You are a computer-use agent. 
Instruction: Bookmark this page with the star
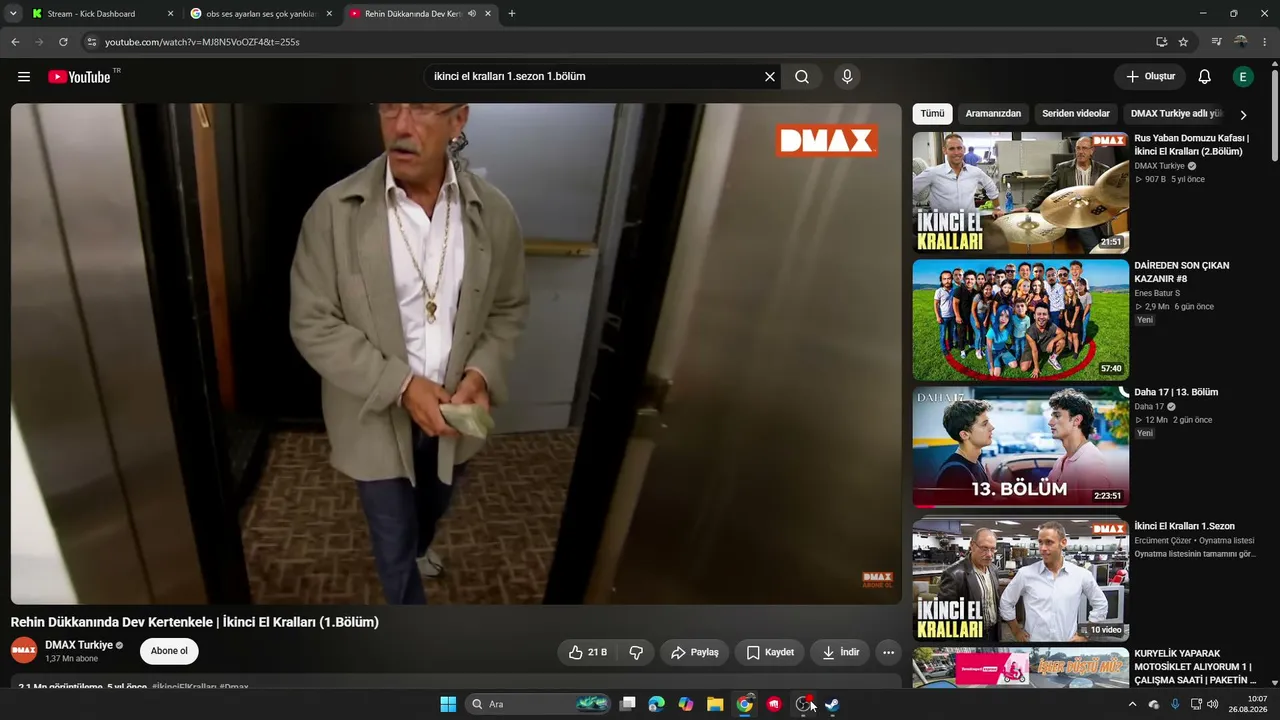click(1183, 42)
